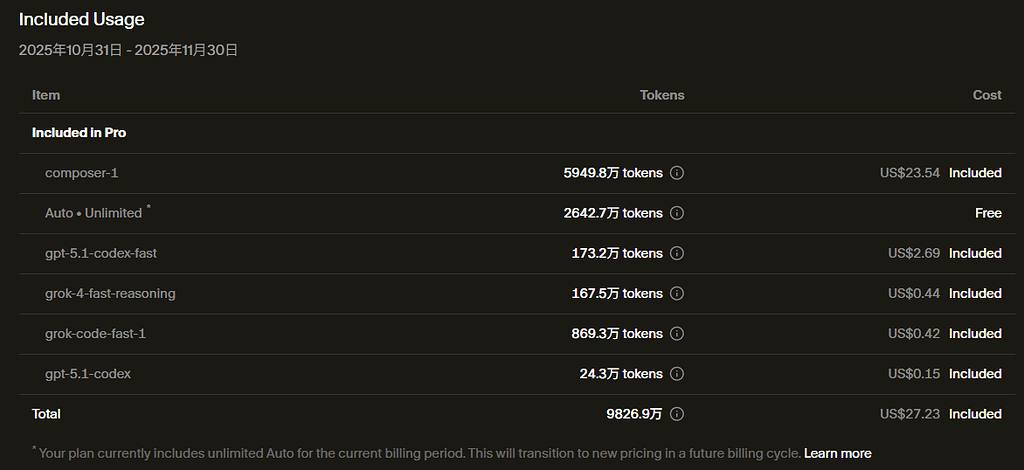This screenshot has height=470, width=1024.
Task: Open info icon for grok-4-fast-reasoning tokens
Action: pos(677,294)
